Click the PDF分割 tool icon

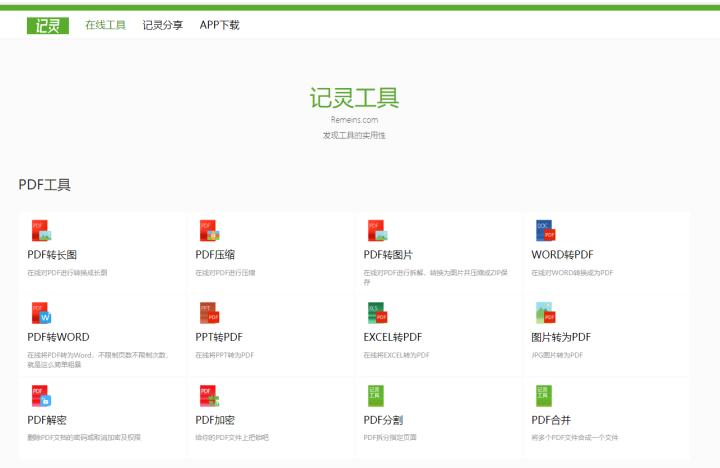[x=376, y=396]
